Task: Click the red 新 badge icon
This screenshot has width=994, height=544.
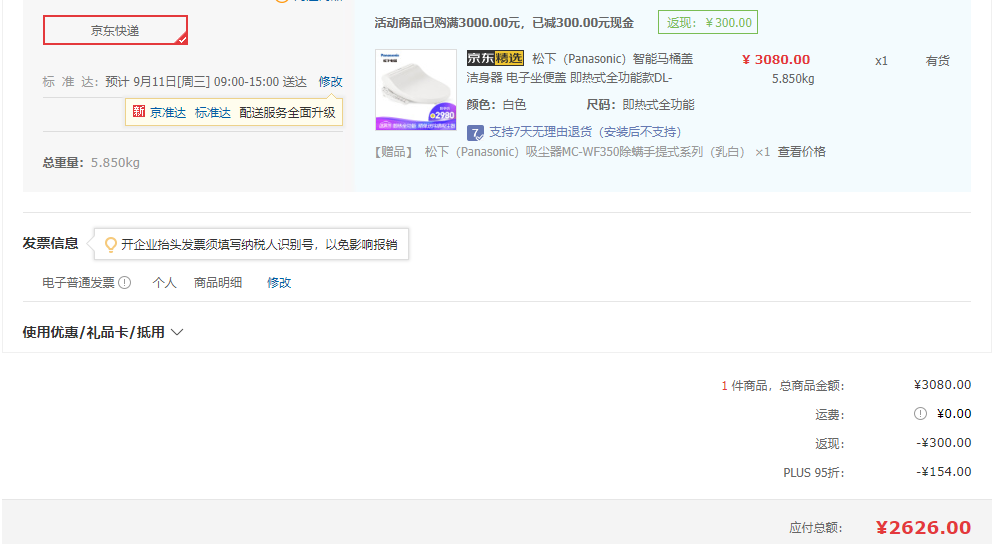Action: point(139,112)
